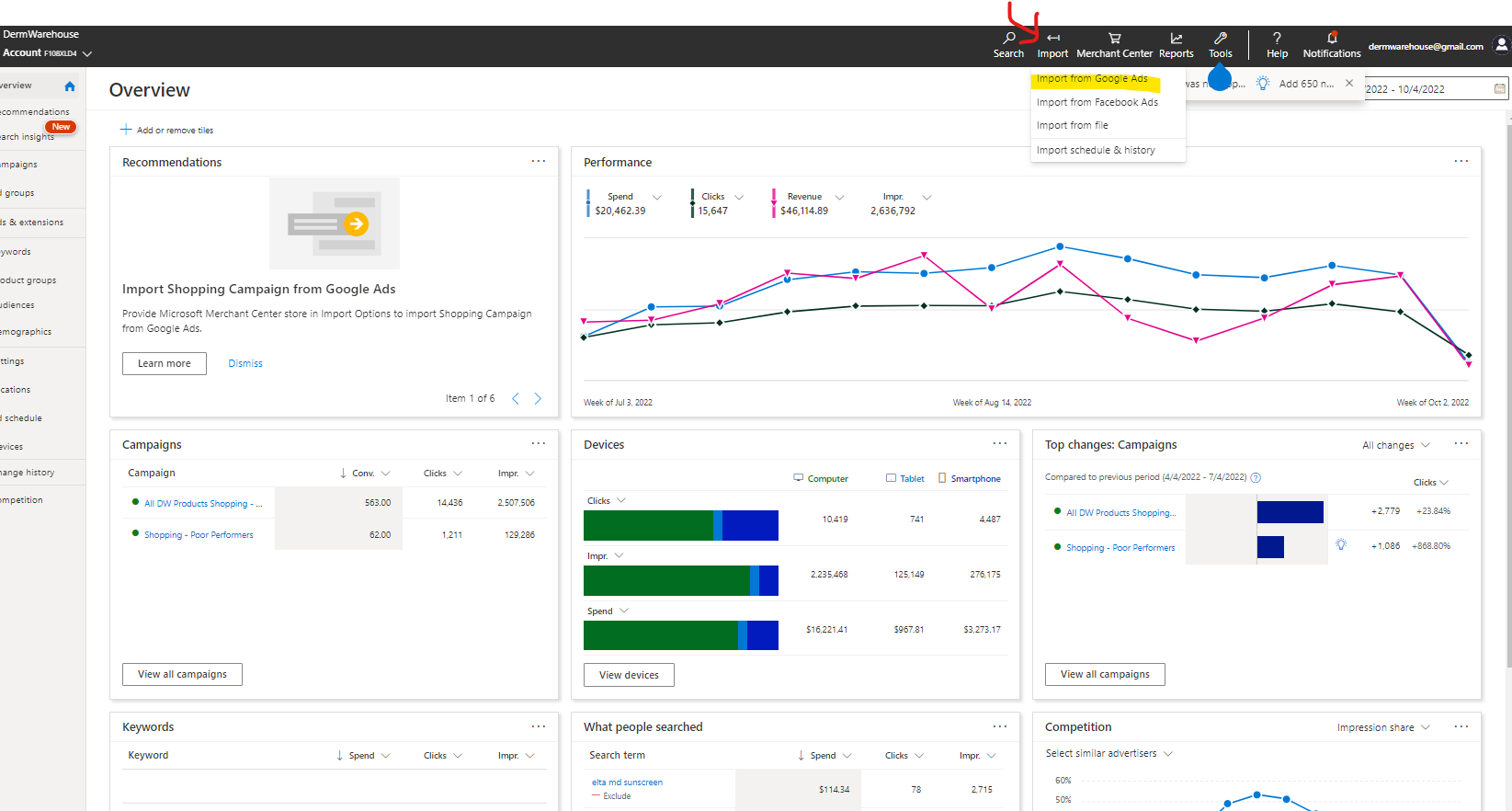Expand the Account selector dropdown
1512x811 pixels.
pyautogui.click(x=87, y=54)
